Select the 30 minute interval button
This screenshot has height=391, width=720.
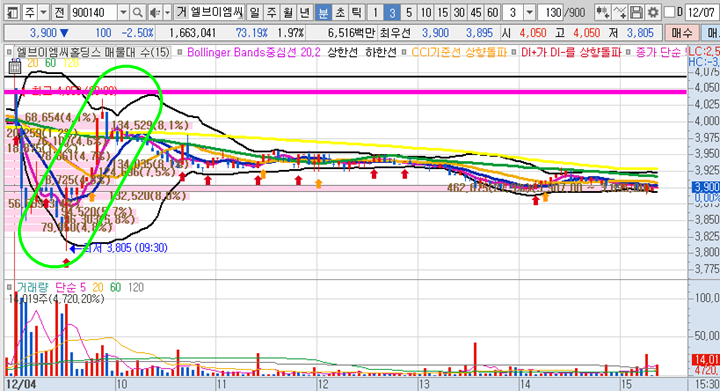click(459, 12)
